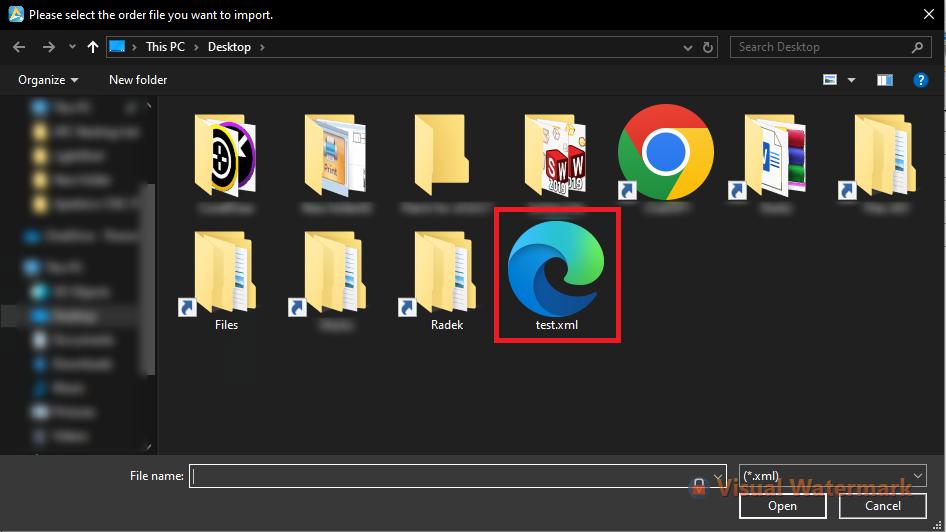The image size is (946, 532).
Task: Click the Cancel button
Action: [883, 505]
